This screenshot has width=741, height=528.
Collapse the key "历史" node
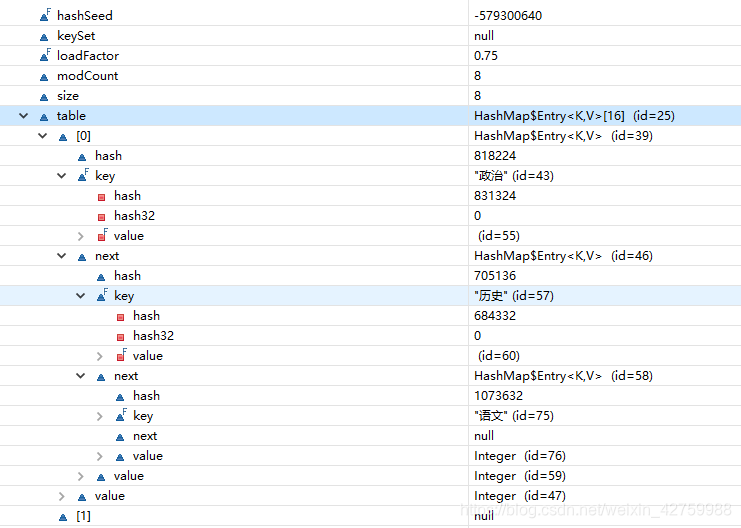click(80, 296)
